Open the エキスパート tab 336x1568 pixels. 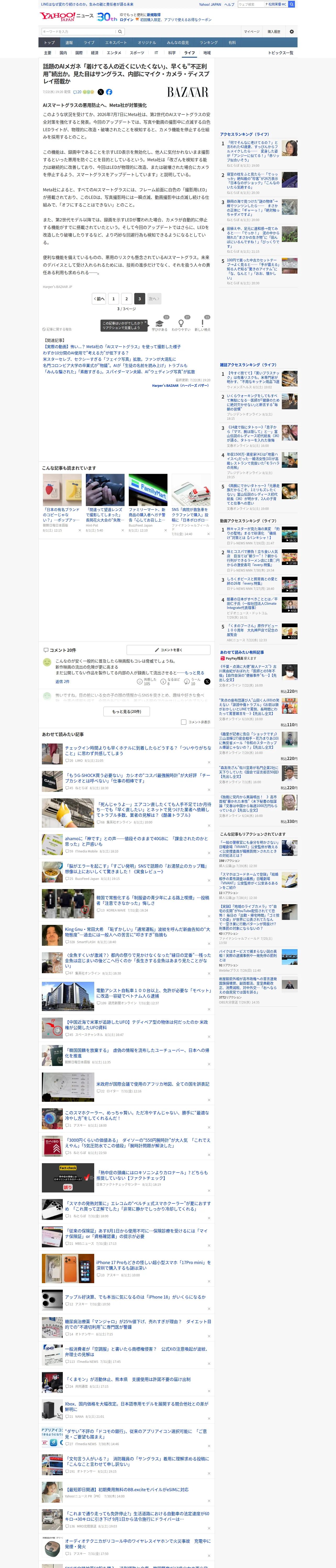pos(116,43)
